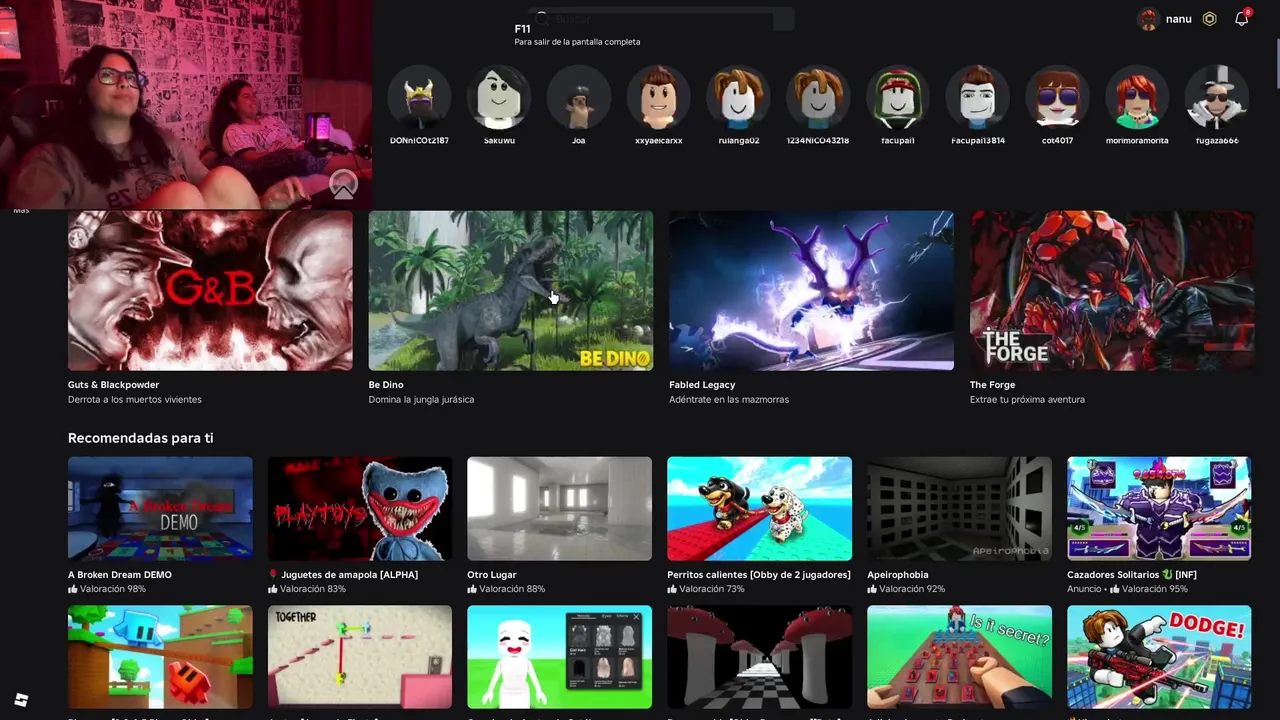Open the DODGE! game thumbnail
The width and height of the screenshot is (1280, 720).
pos(1159,656)
